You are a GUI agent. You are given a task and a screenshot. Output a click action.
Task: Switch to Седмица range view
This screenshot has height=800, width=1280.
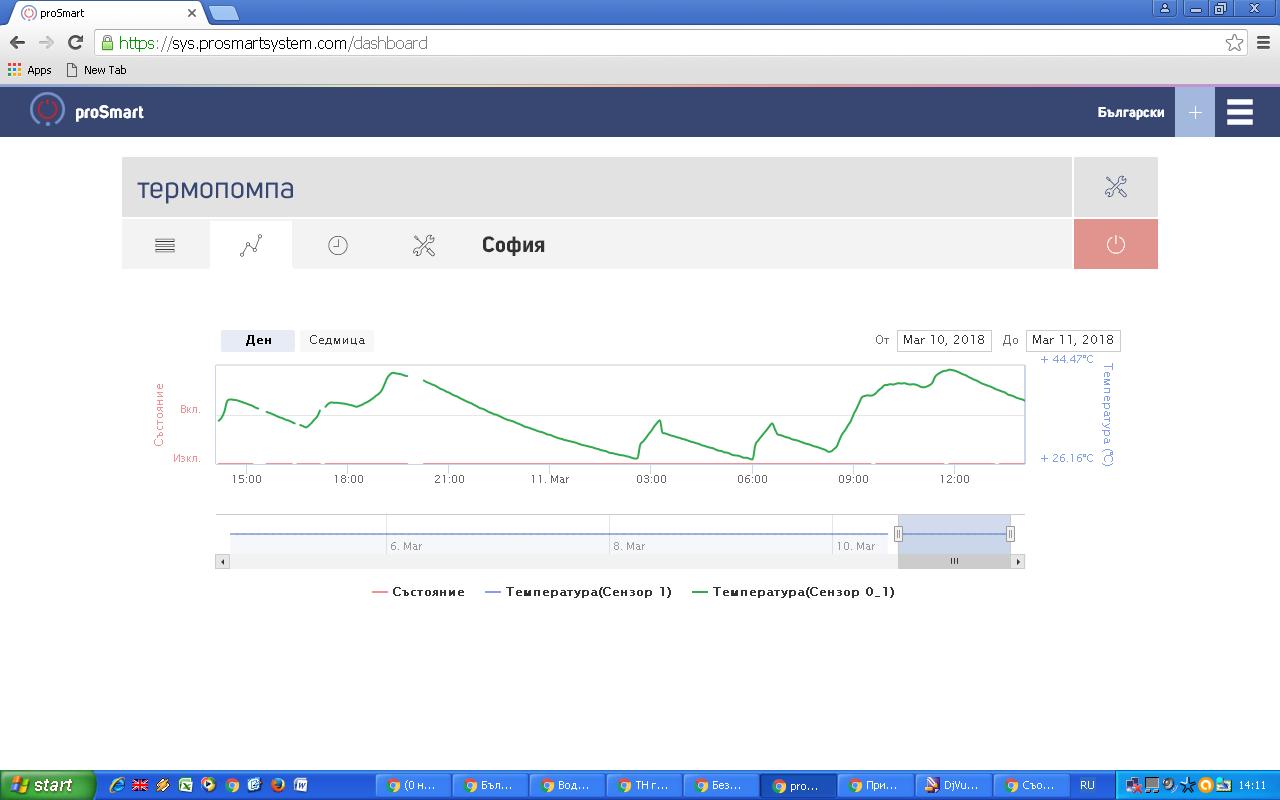[337, 340]
